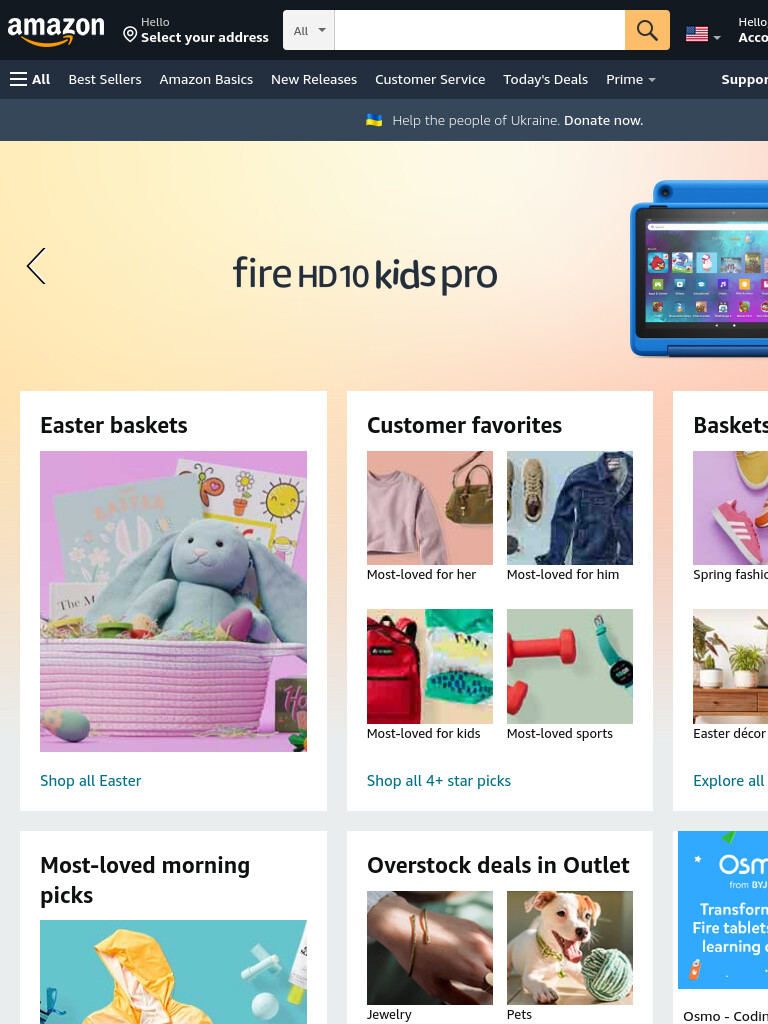Open the All search category dropdown
This screenshot has height=1024, width=768.
[309, 30]
